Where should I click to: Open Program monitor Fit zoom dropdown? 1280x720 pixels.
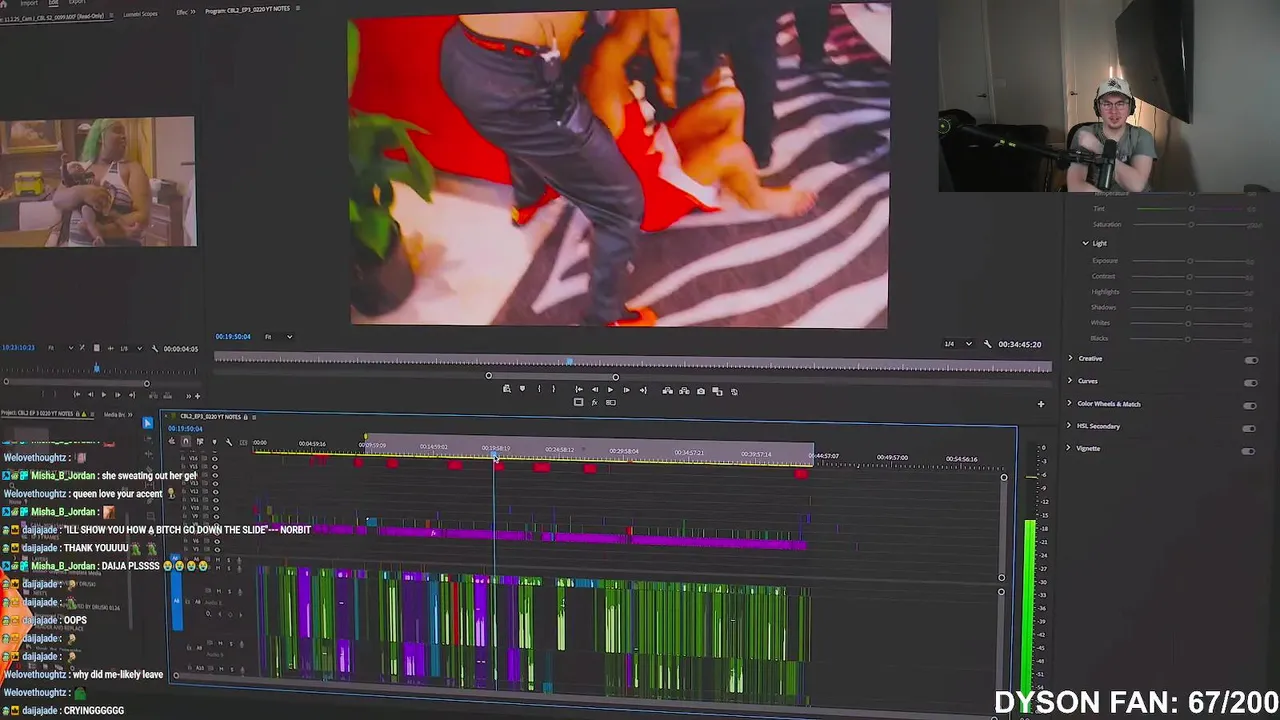[278, 337]
